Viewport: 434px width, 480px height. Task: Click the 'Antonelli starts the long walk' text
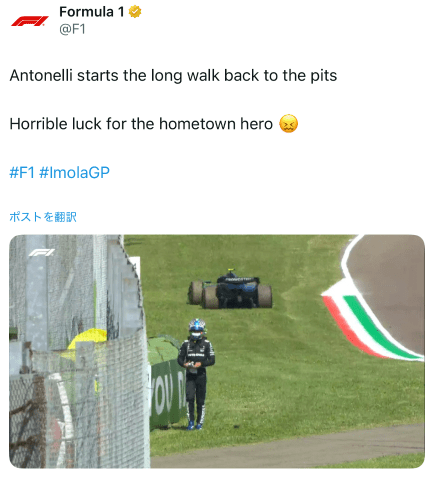(x=173, y=76)
